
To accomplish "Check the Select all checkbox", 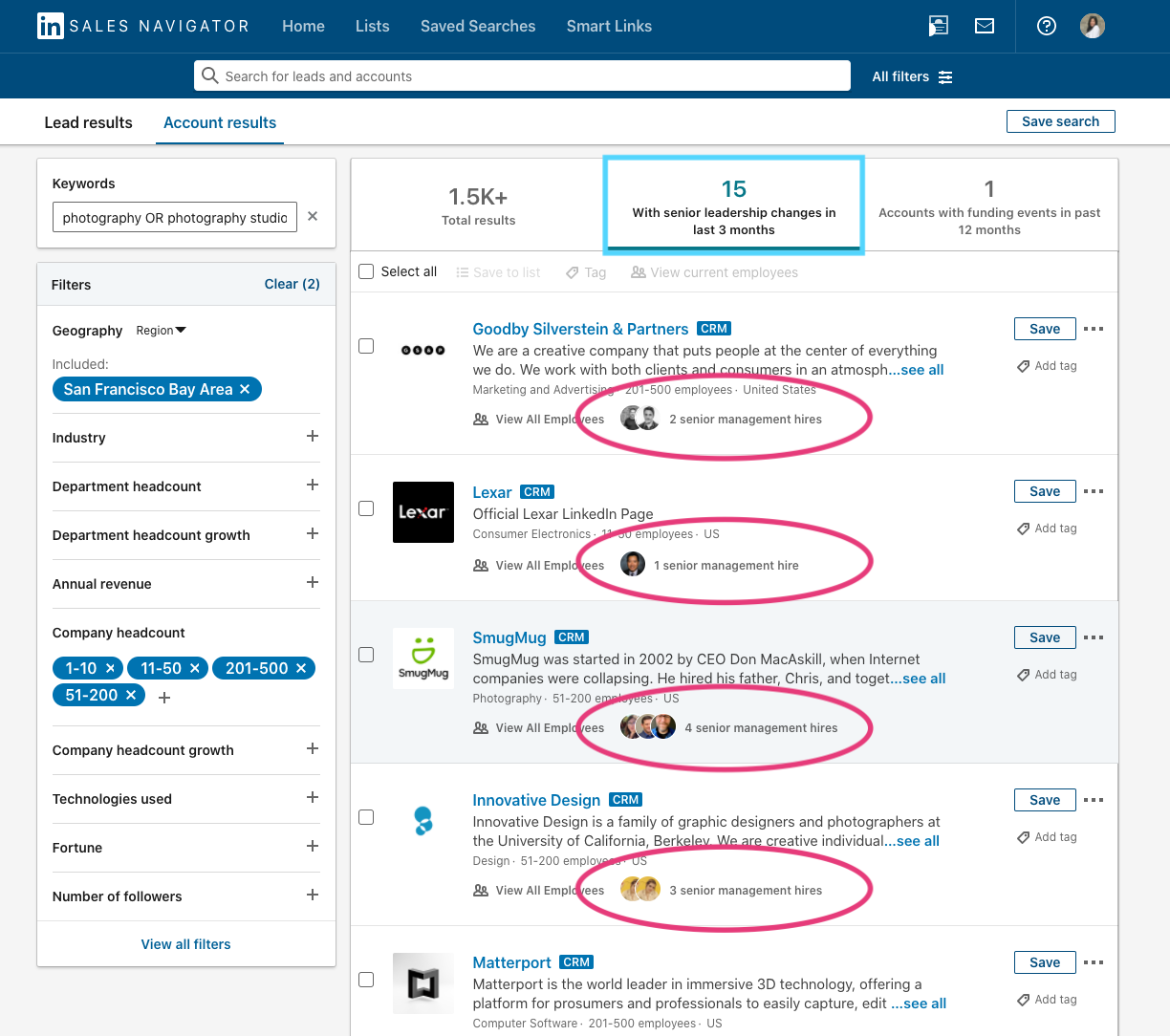I will click(366, 271).
